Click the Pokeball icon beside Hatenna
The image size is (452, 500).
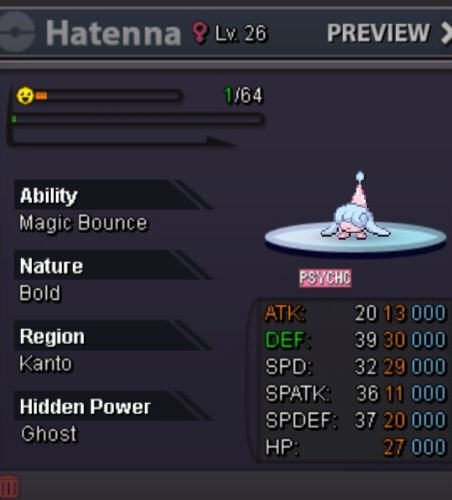tap(16, 33)
